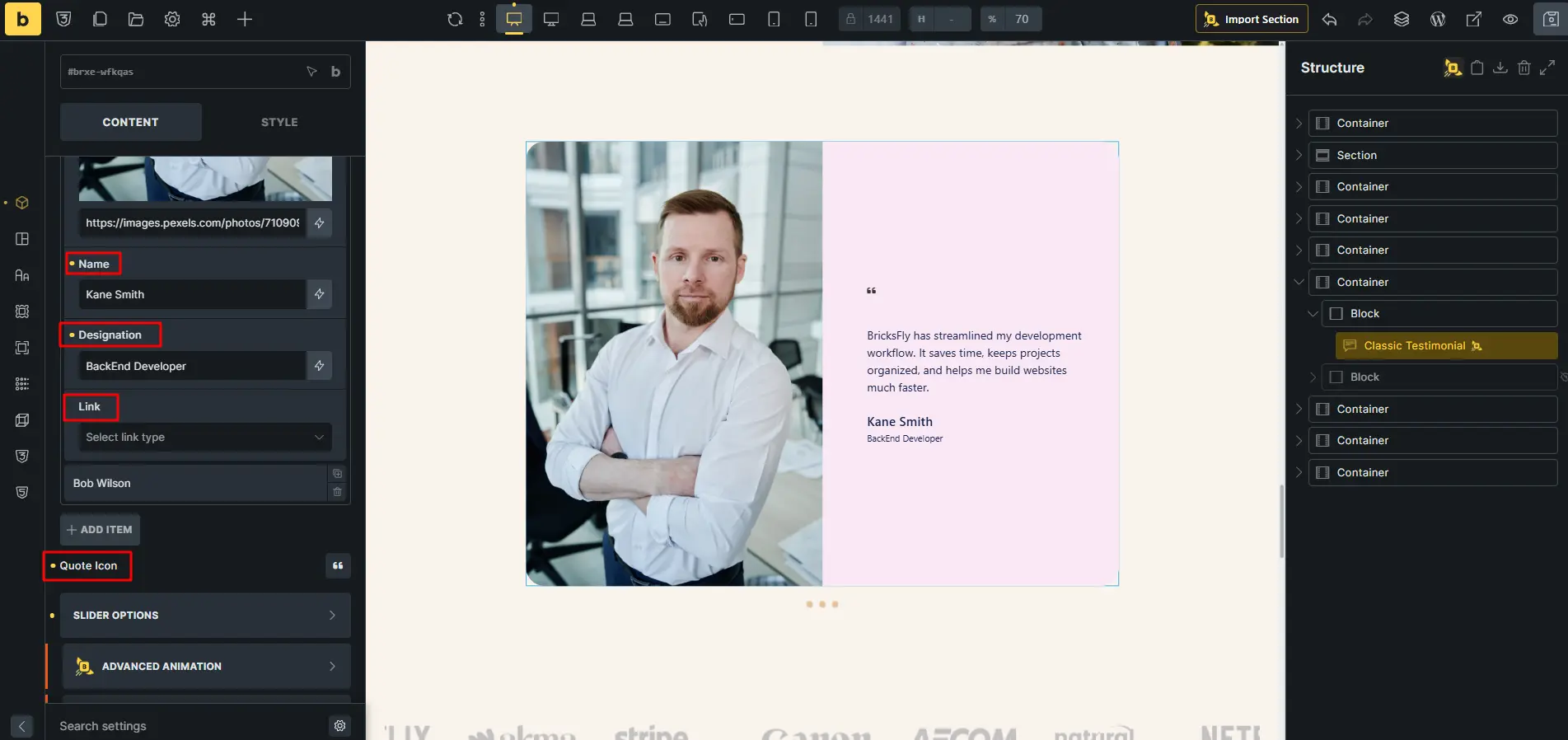Open the view on frontend icon
The height and width of the screenshot is (740, 1568).
(1474, 19)
